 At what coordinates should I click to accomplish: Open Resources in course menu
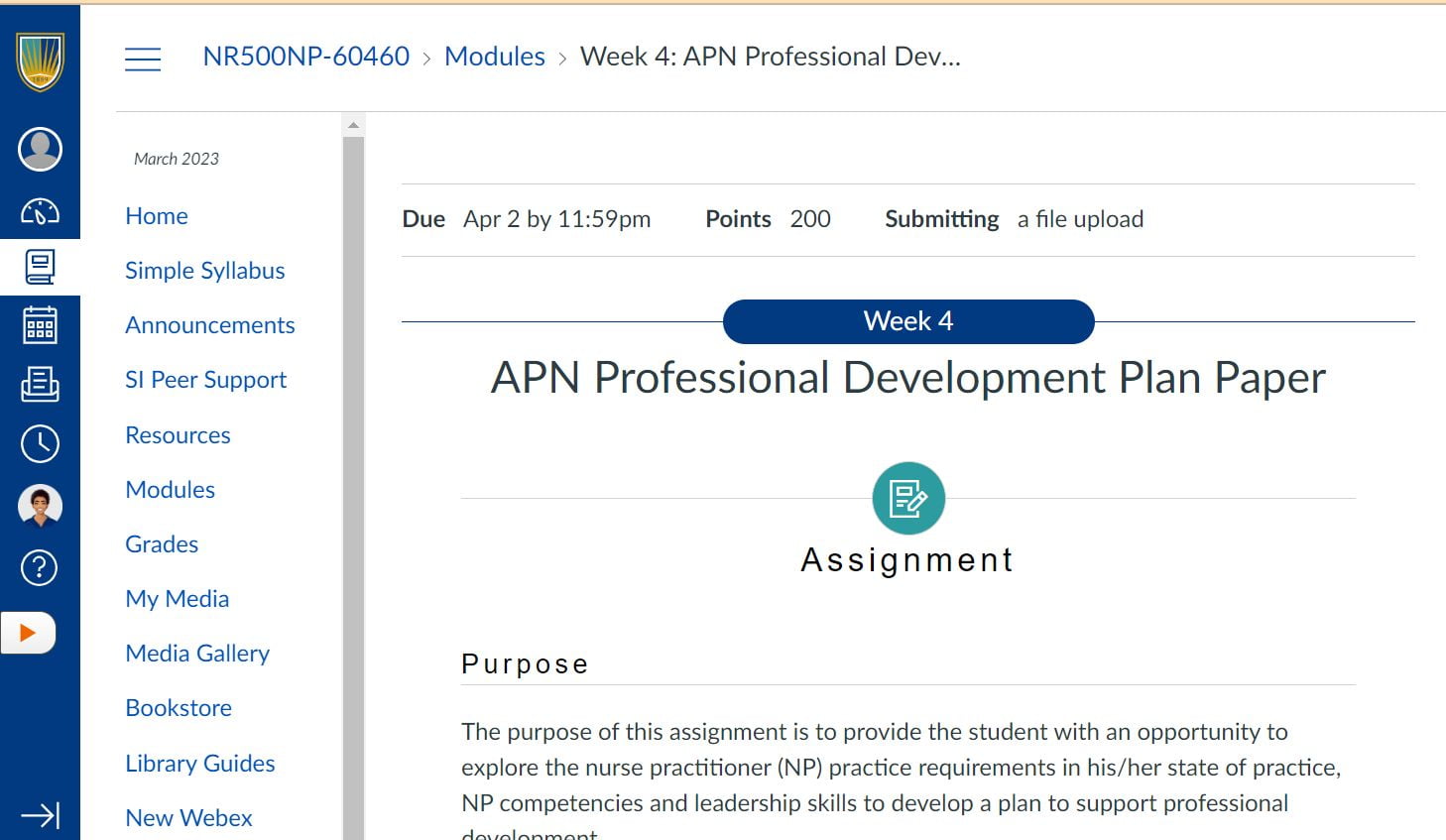point(178,435)
